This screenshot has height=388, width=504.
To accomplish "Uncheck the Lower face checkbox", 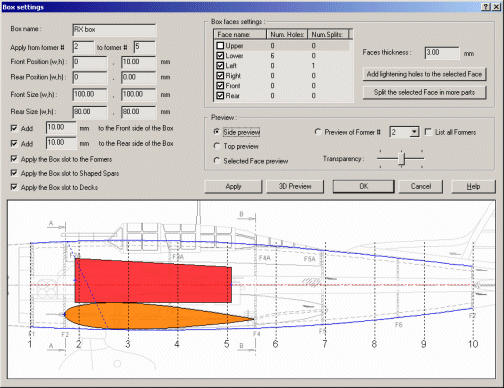I will (x=220, y=56).
